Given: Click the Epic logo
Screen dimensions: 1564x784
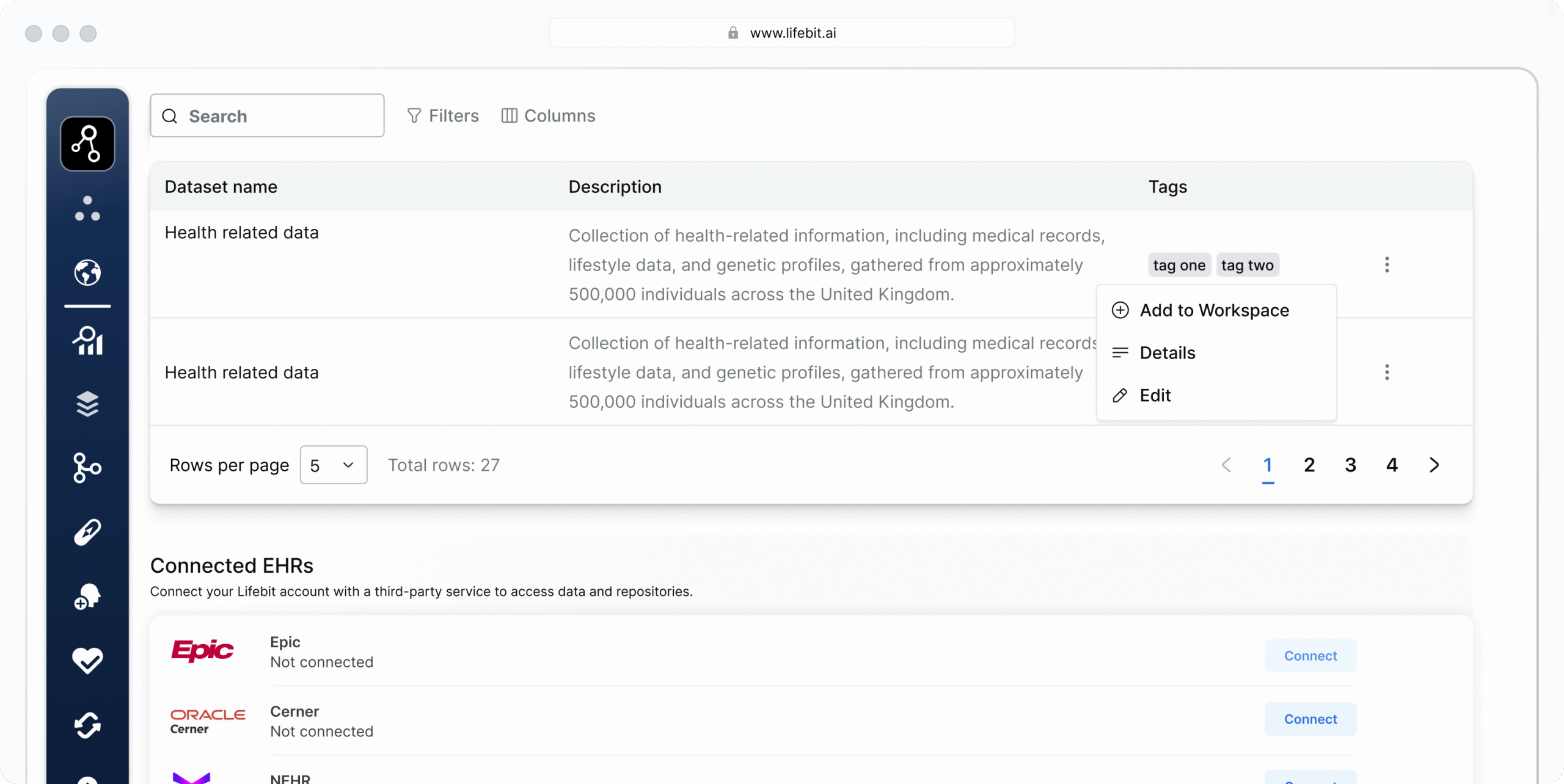Looking at the screenshot, I should 202,651.
